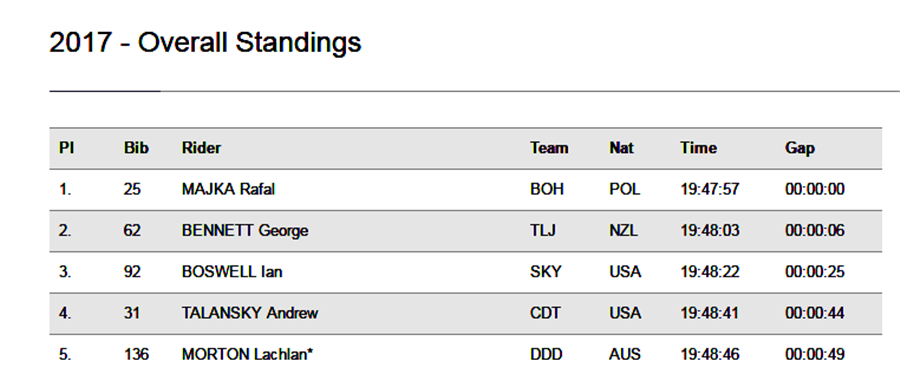This screenshot has width=900, height=374.
Task: Open rider BENNETT George
Action: 245,231
